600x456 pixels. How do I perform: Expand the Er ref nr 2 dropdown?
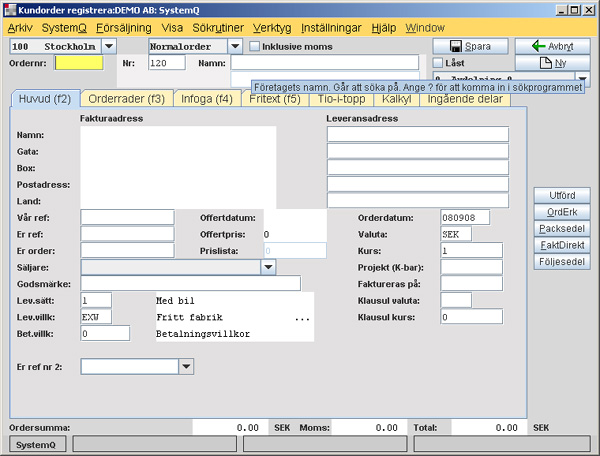coord(186,366)
